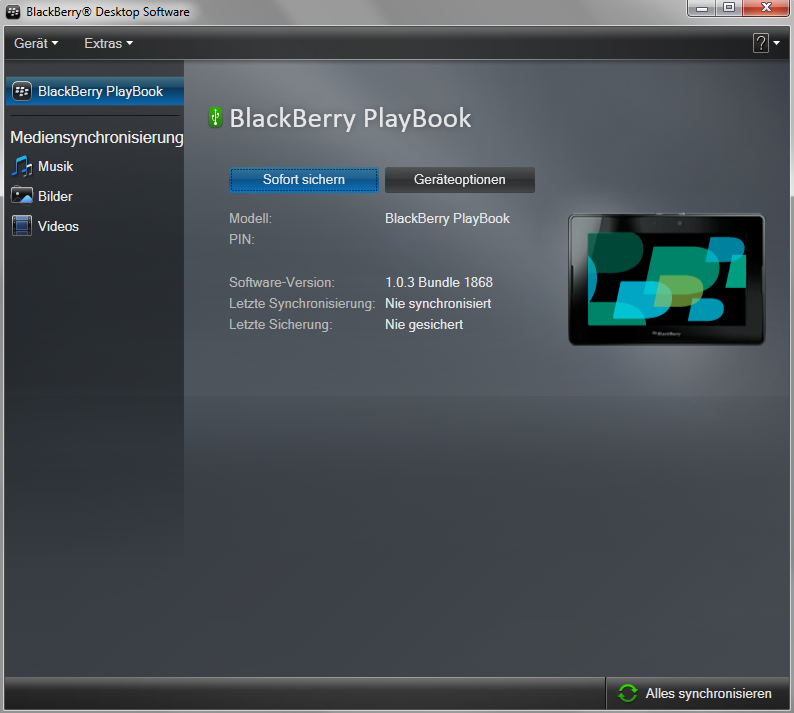Minimize the Desktop Software window
Viewport: 794px width, 713px height.
(702, 8)
